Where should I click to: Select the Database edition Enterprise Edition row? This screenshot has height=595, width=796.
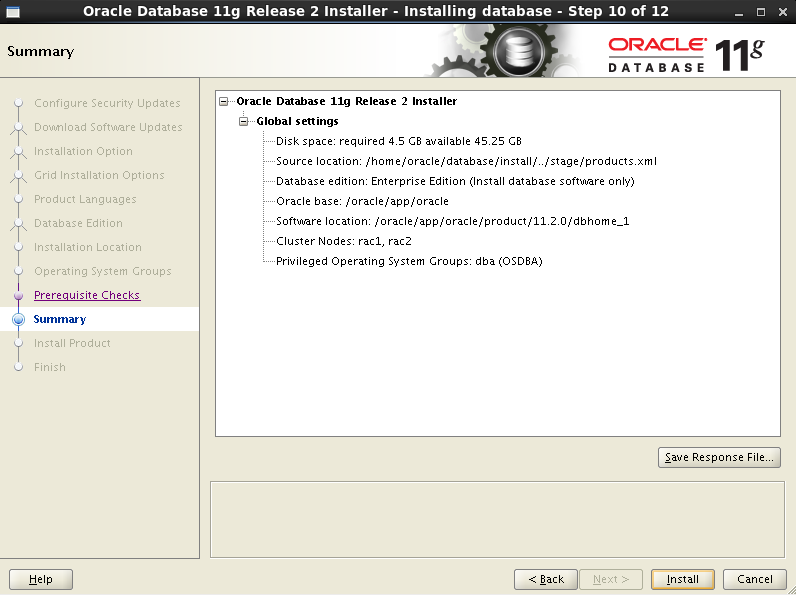(455, 181)
